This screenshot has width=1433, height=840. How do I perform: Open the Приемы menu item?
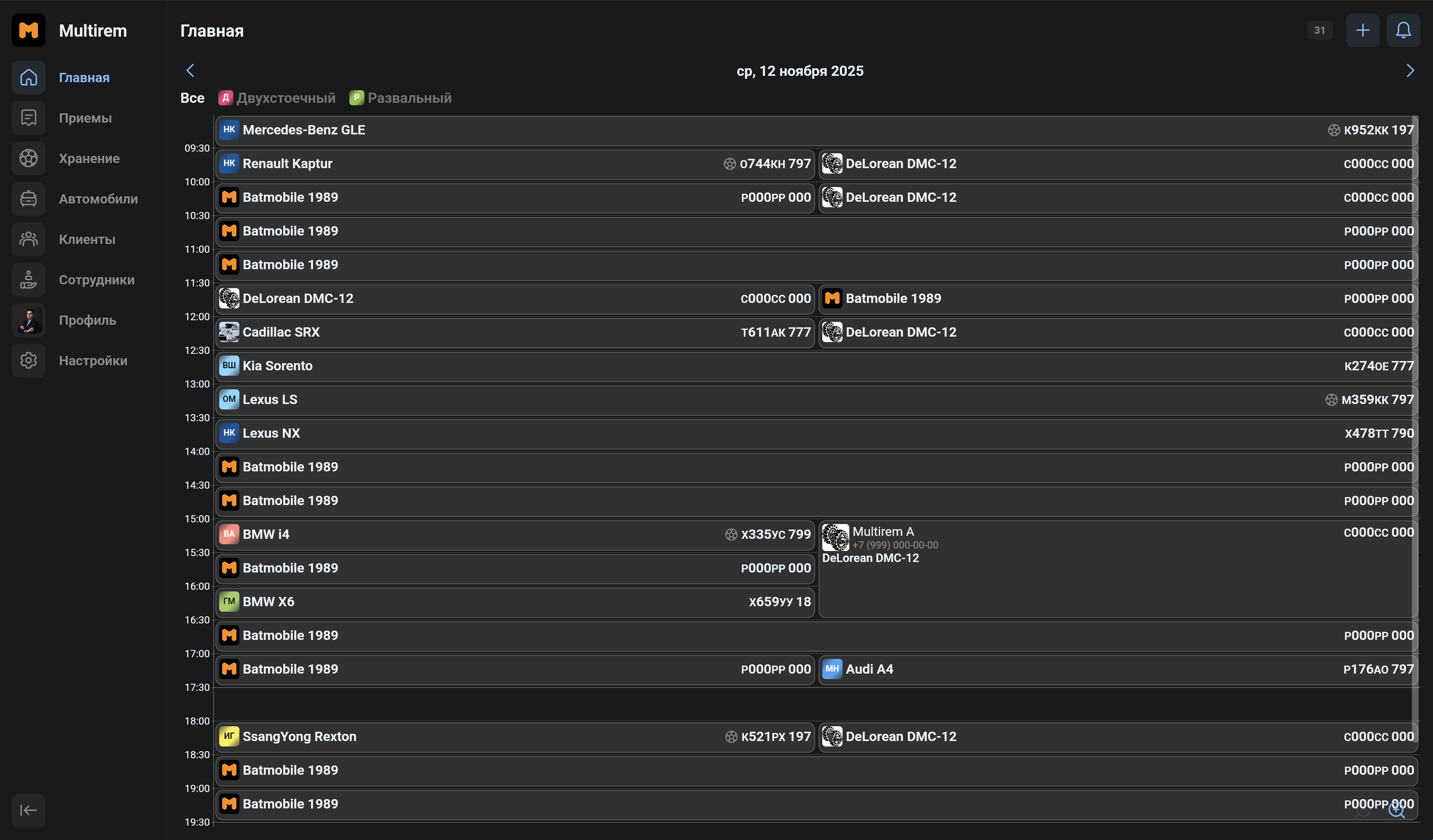pyautogui.click(x=85, y=118)
